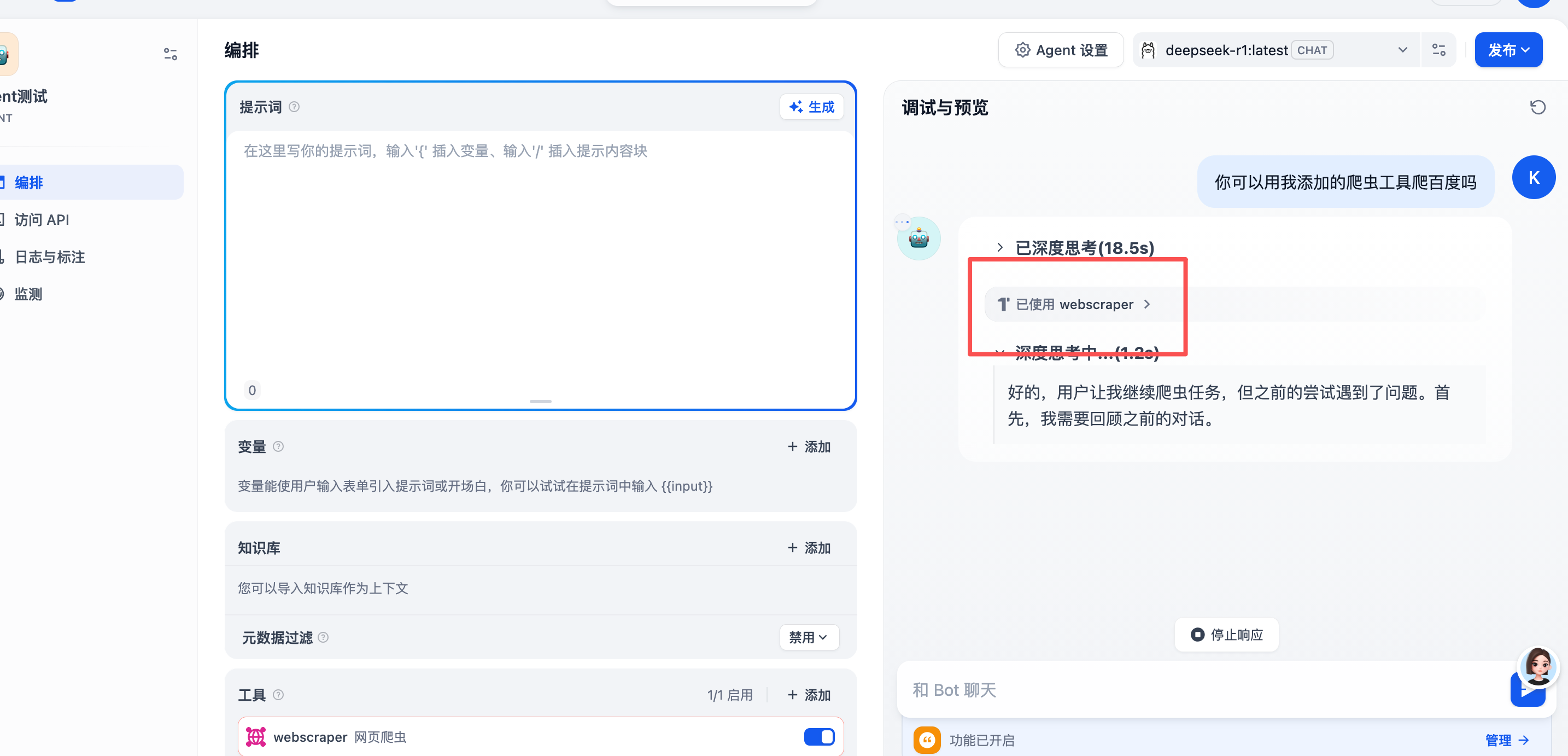Click the 1/1 启用 tools count
This screenshot has height=756, width=1568.
pos(730,695)
